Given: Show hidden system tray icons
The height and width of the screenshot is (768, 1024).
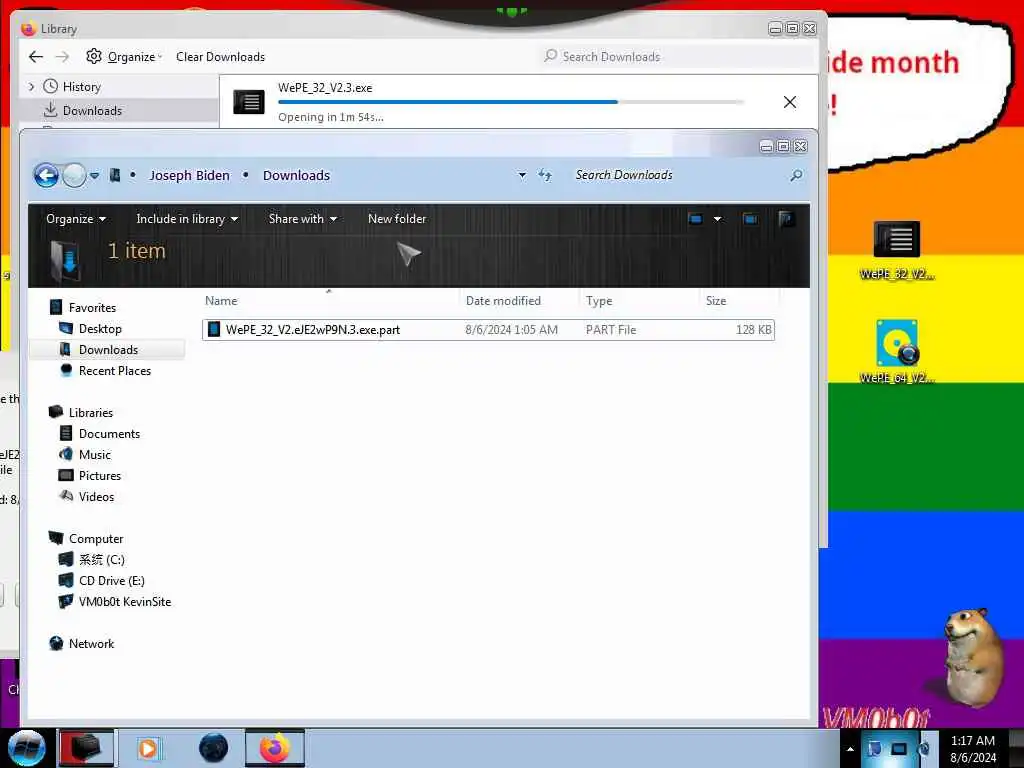Looking at the screenshot, I should point(850,749).
